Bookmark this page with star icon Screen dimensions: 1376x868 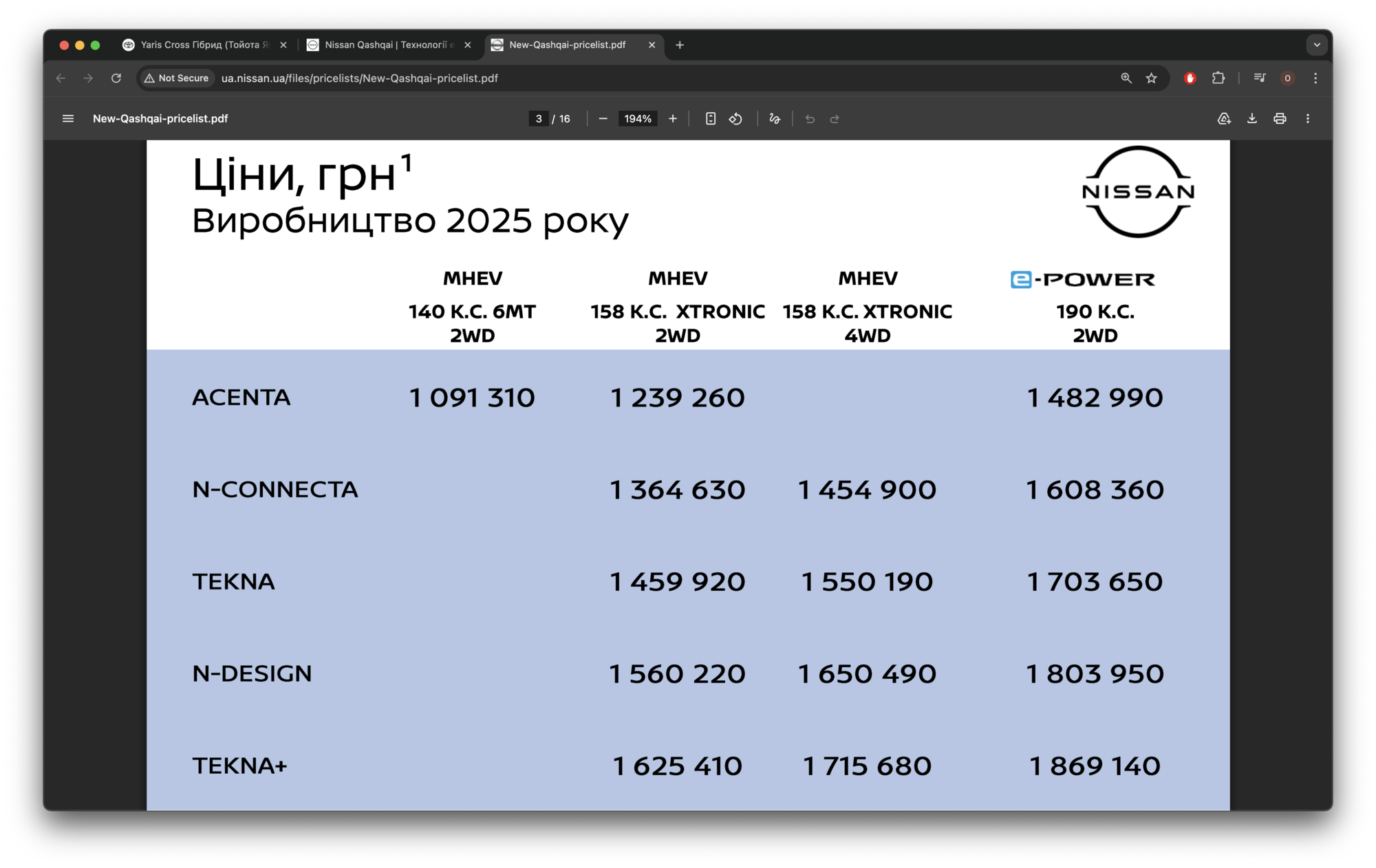click(1152, 78)
